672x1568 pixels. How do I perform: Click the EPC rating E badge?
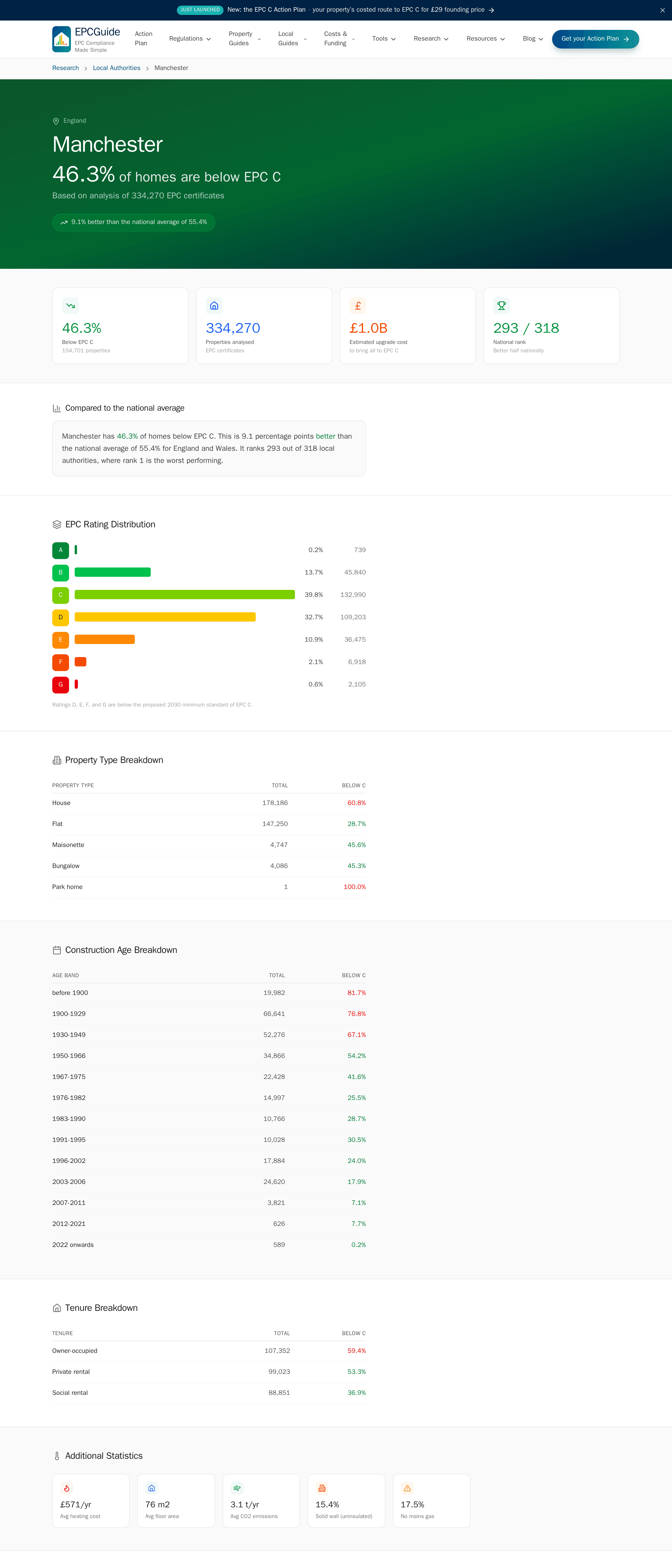click(60, 640)
